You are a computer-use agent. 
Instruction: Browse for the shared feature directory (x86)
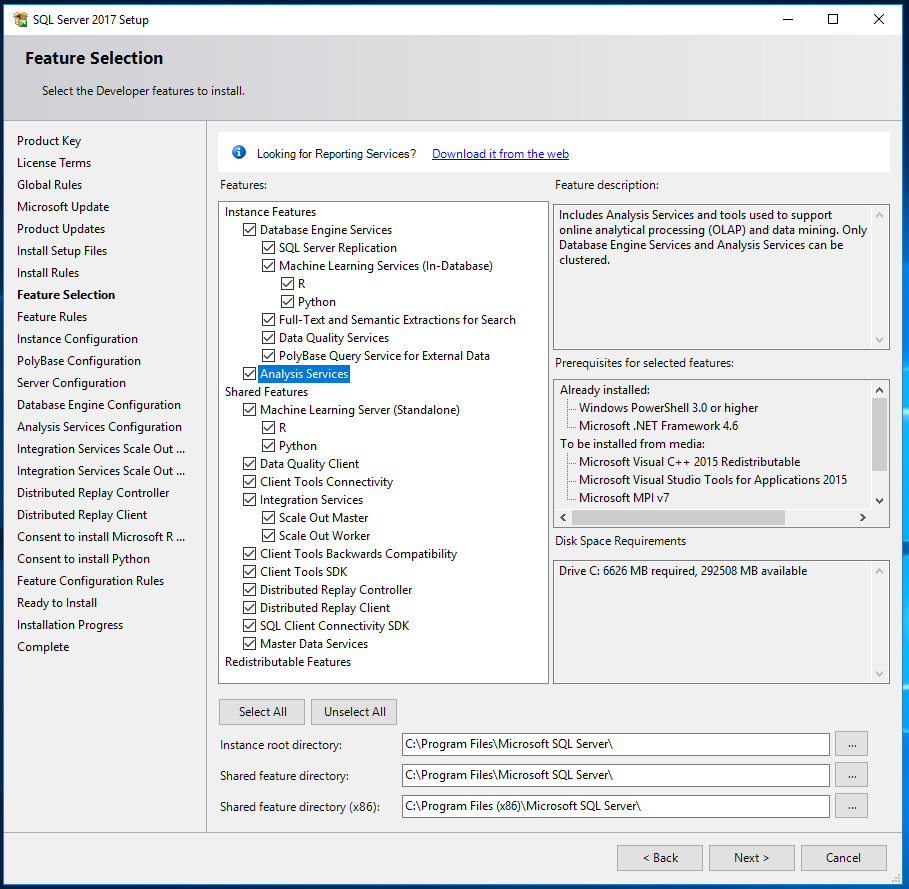[x=851, y=806]
